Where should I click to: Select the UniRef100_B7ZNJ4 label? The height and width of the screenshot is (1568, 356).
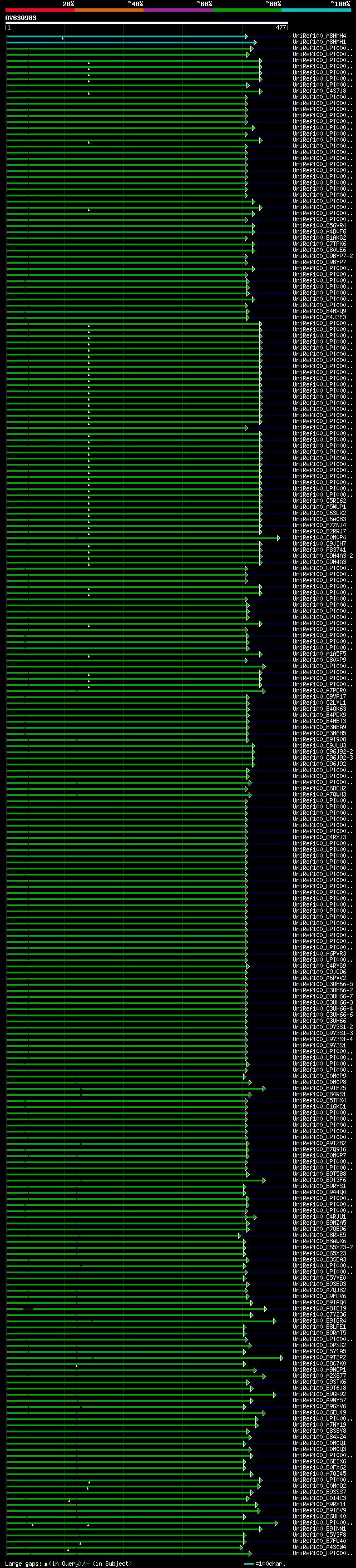(x=319, y=525)
